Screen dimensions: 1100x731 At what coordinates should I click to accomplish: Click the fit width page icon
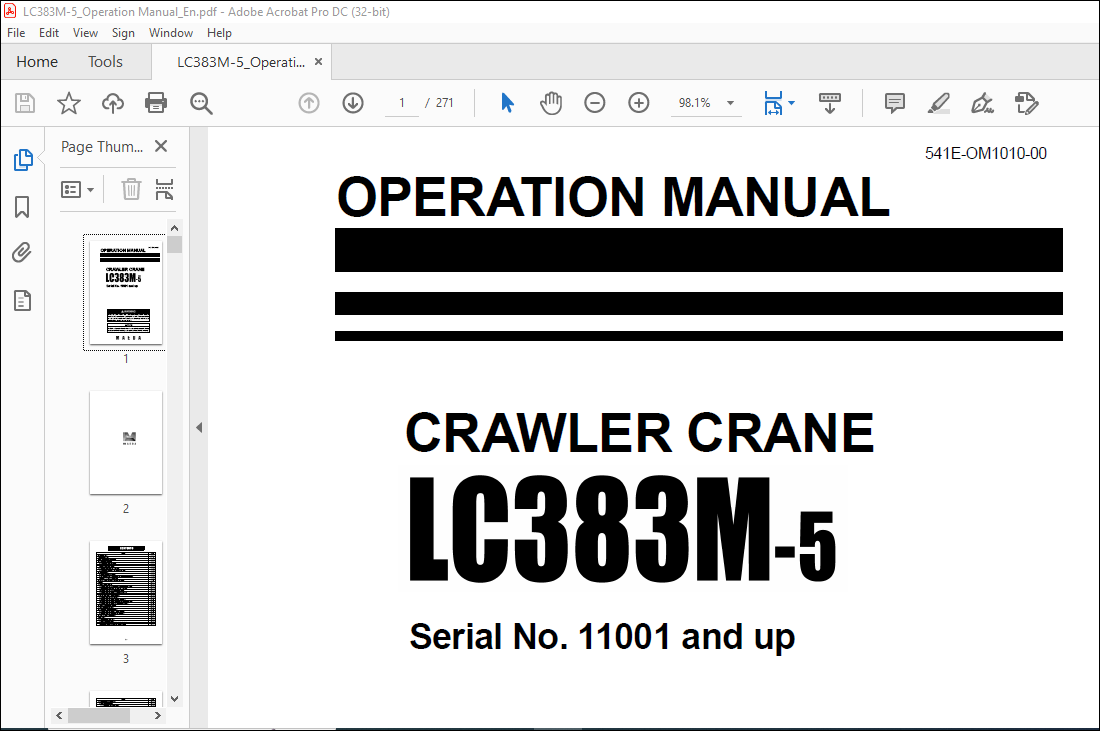(773, 103)
